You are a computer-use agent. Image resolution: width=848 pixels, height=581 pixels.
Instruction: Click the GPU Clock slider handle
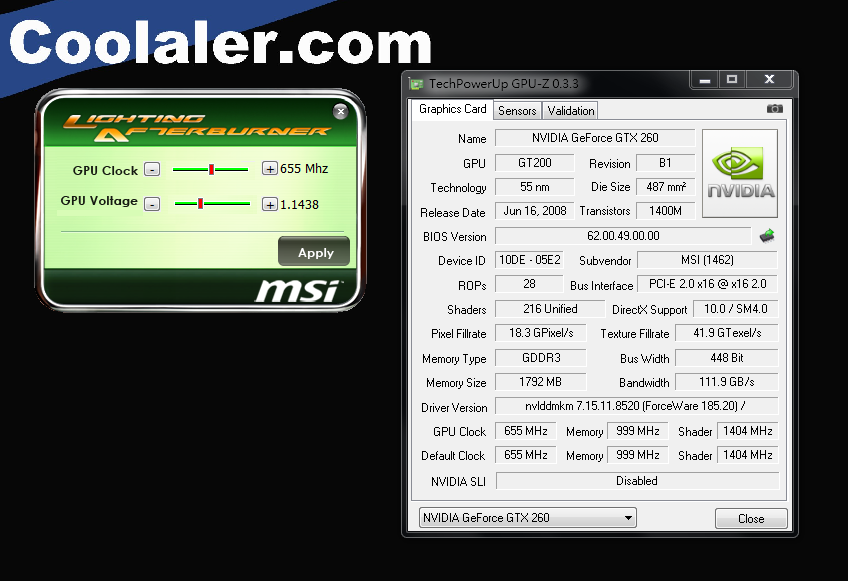pos(211,169)
